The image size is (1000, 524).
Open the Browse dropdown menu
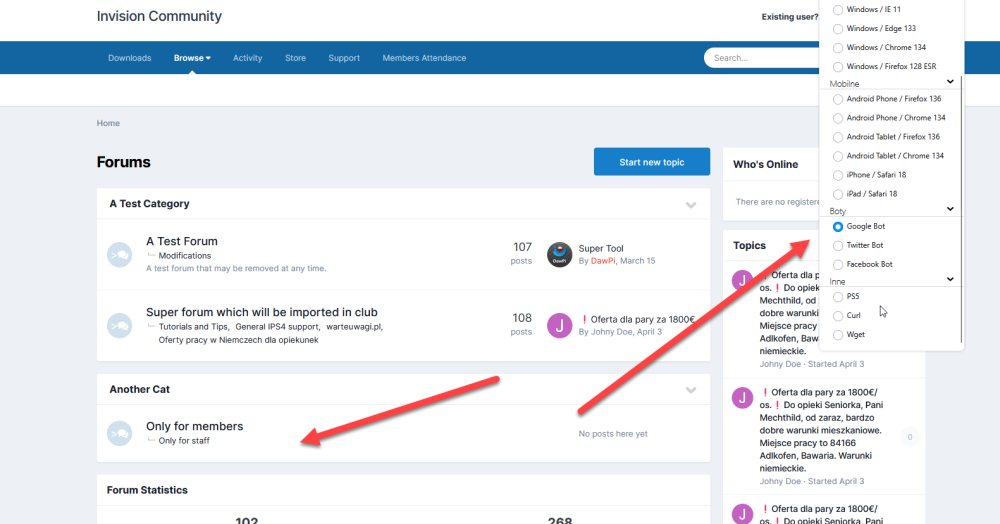[192, 58]
